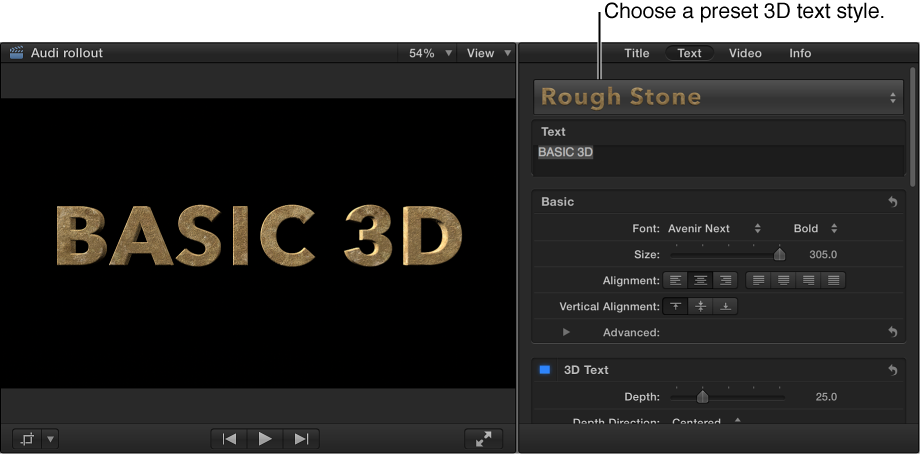Apply full justification to text

point(833,280)
